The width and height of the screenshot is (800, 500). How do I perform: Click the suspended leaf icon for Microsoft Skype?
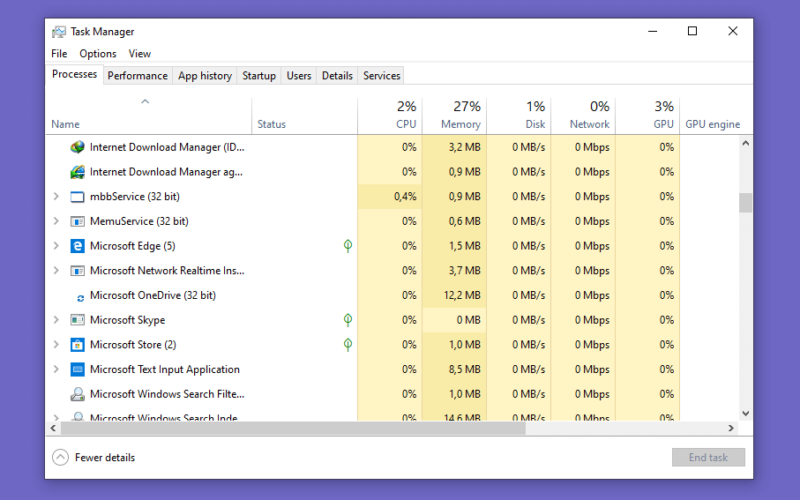347,320
